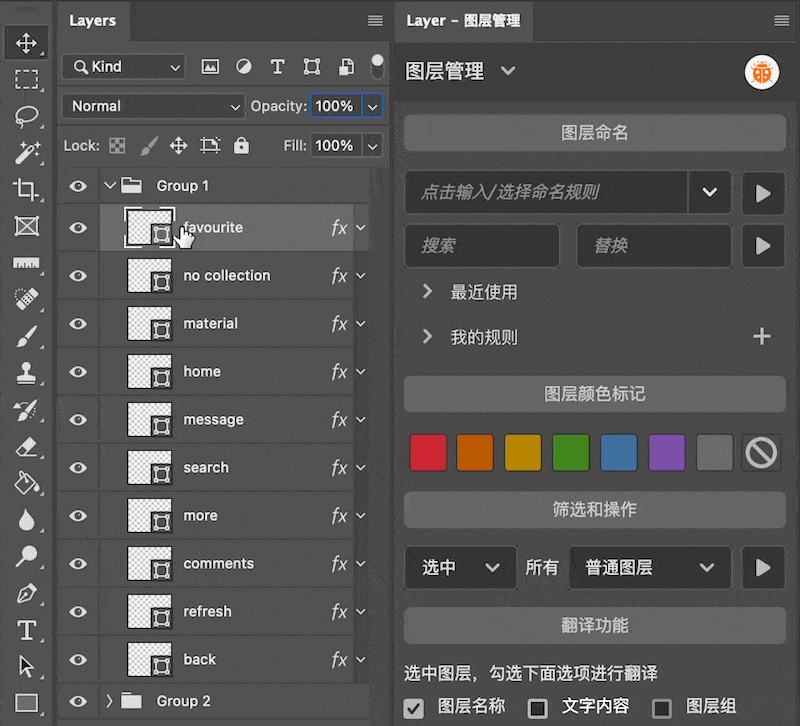Filter layers by pixel layers icon
This screenshot has width=800, height=726.
coord(210,67)
